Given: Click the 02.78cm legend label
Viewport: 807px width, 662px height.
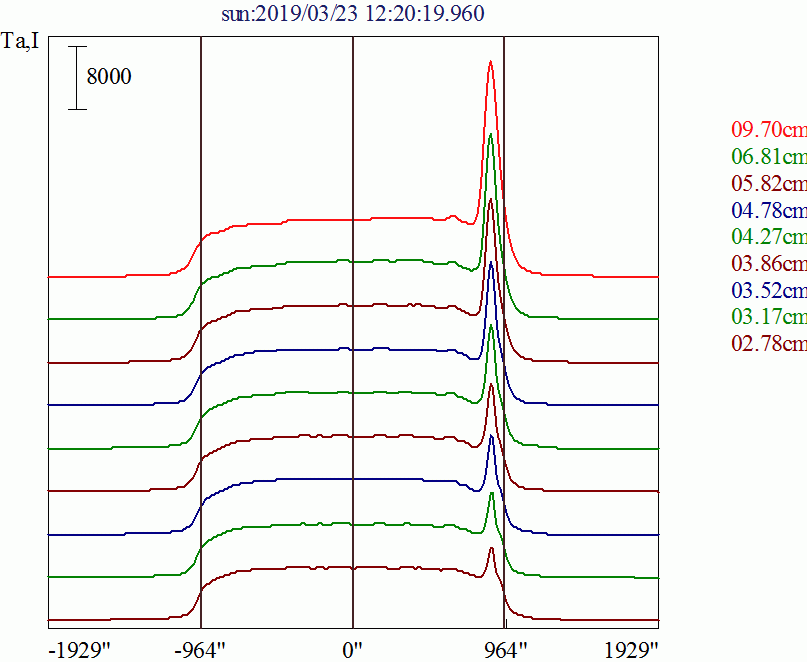Looking at the screenshot, I should coord(768,345).
